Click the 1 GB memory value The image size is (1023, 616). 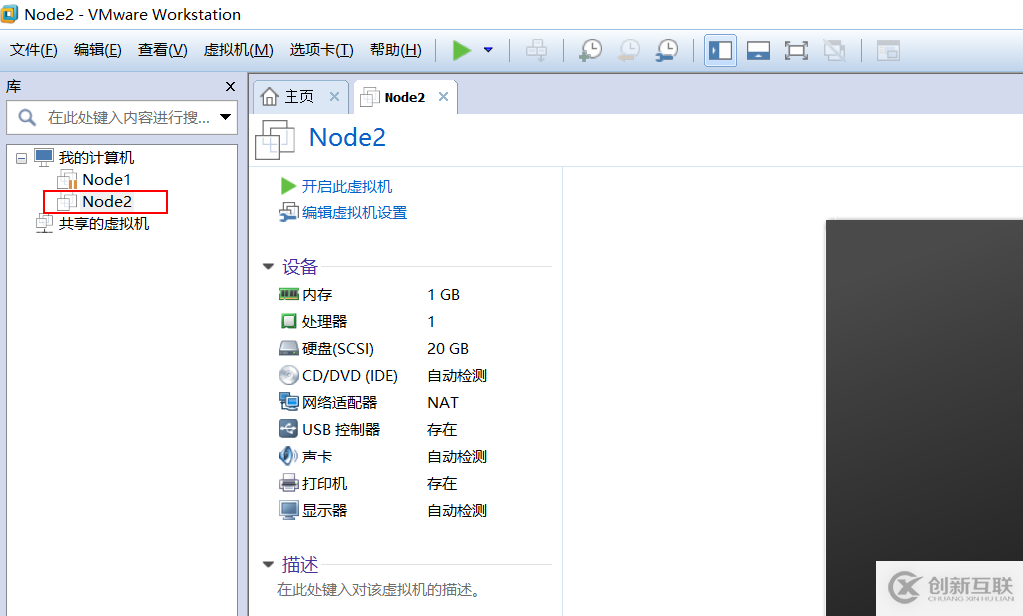pos(444,295)
